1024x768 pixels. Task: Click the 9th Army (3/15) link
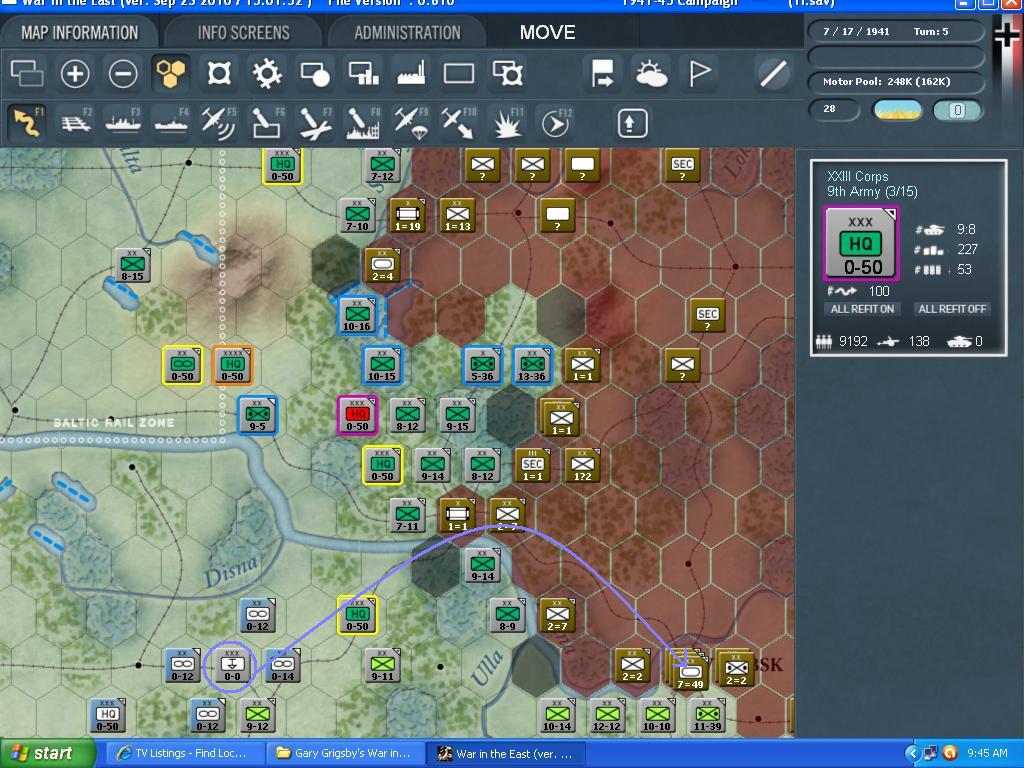coord(872,191)
